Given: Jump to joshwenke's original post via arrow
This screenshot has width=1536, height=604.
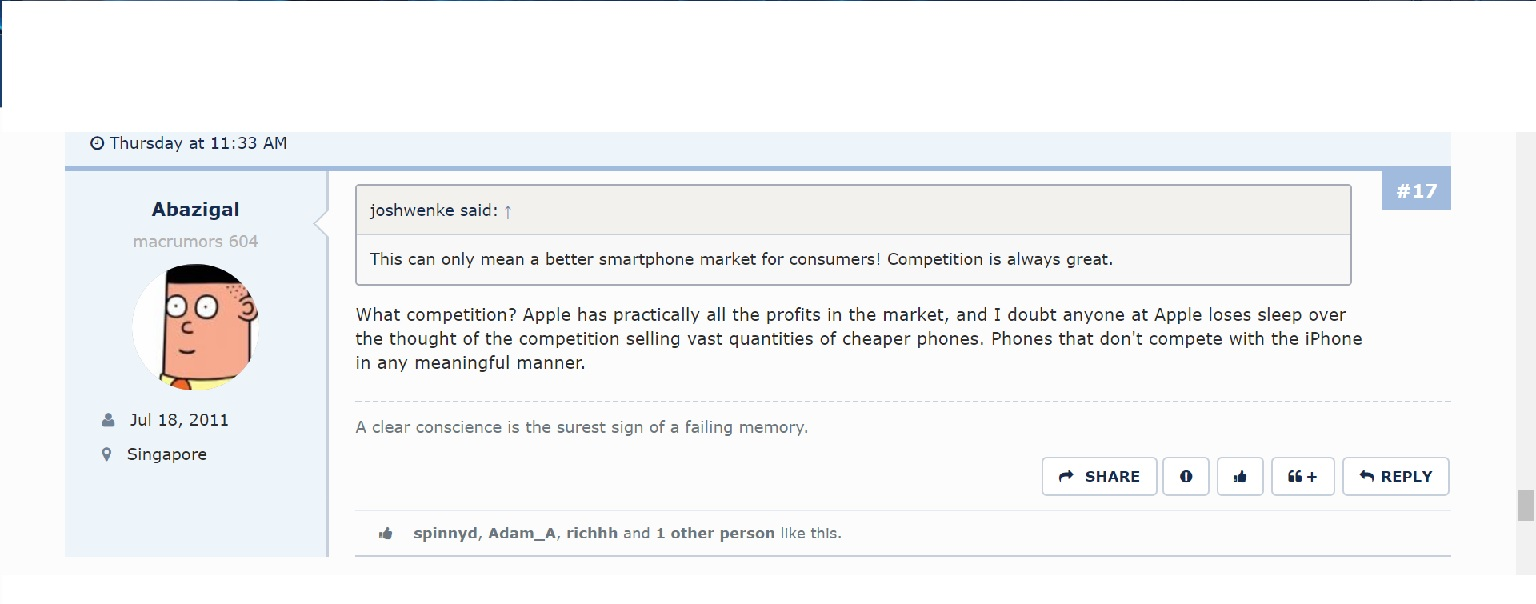Looking at the screenshot, I should 508,211.
